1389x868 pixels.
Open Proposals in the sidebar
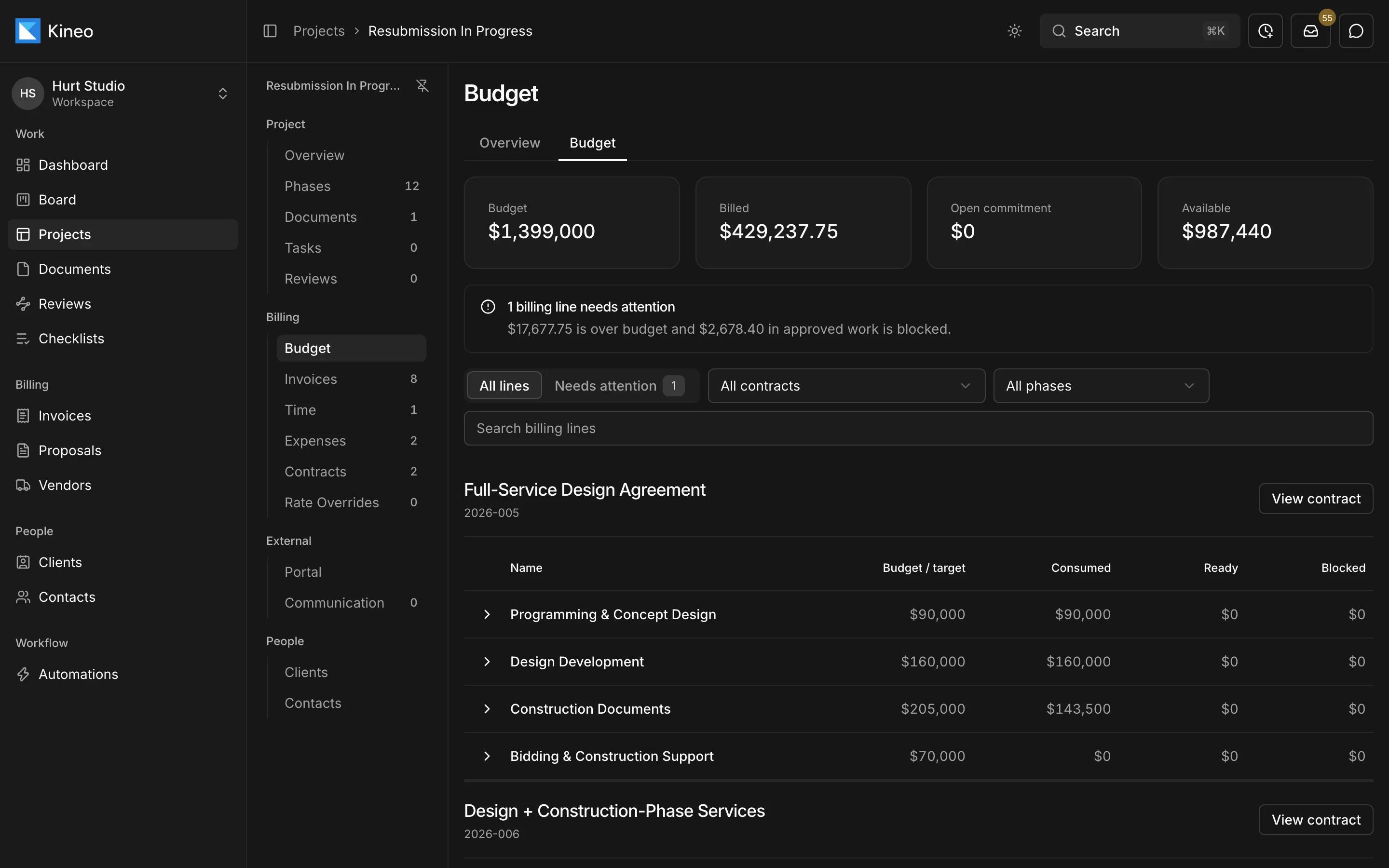[123, 451]
